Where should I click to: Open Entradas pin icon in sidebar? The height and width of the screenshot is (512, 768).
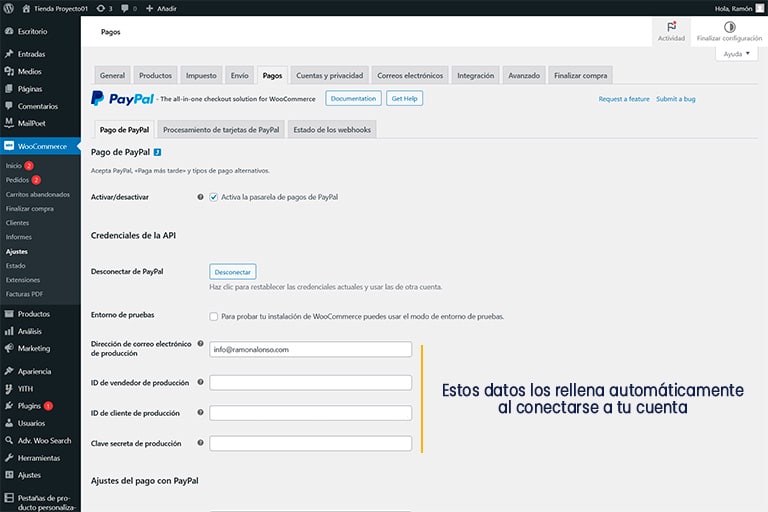click(9, 54)
